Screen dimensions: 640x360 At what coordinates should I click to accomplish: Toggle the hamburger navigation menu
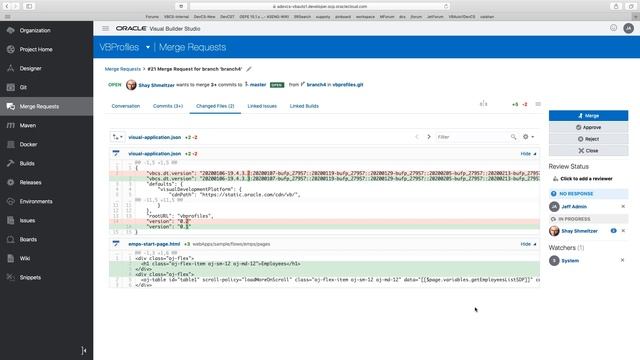[x=105, y=29]
